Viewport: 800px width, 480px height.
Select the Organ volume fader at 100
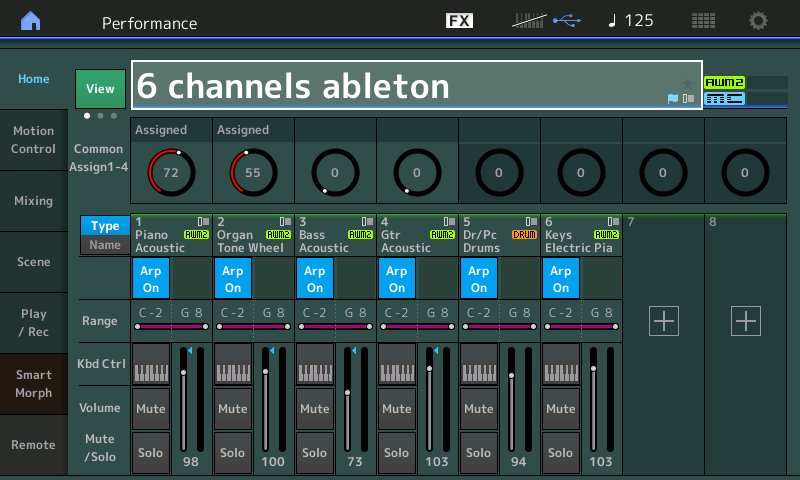coord(265,399)
